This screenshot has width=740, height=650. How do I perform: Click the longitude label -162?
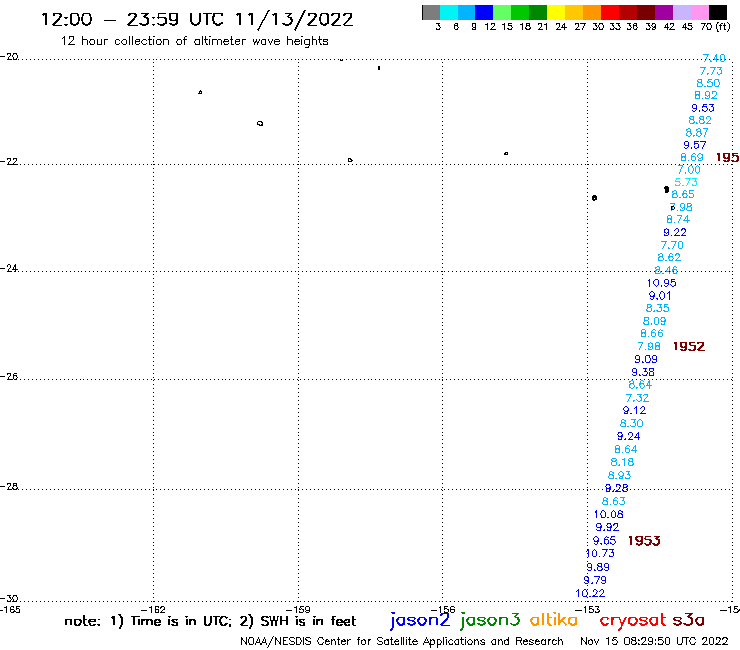coord(154,610)
